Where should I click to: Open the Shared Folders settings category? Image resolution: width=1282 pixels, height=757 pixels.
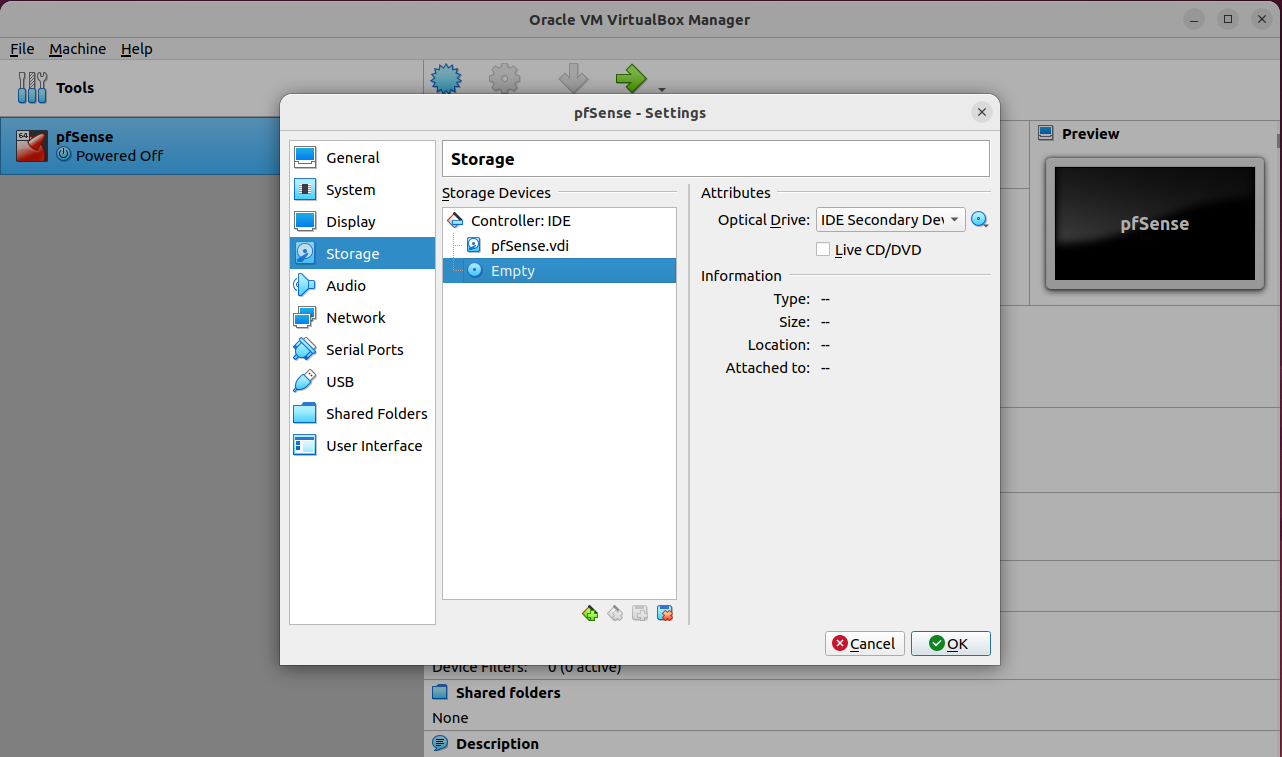pos(362,414)
